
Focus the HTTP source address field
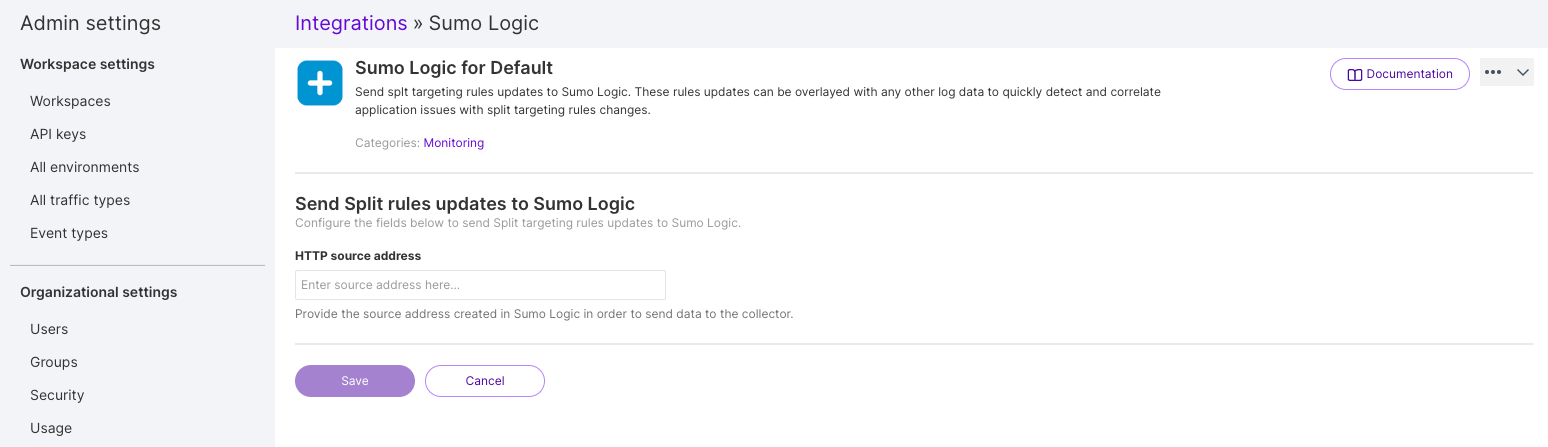point(480,285)
